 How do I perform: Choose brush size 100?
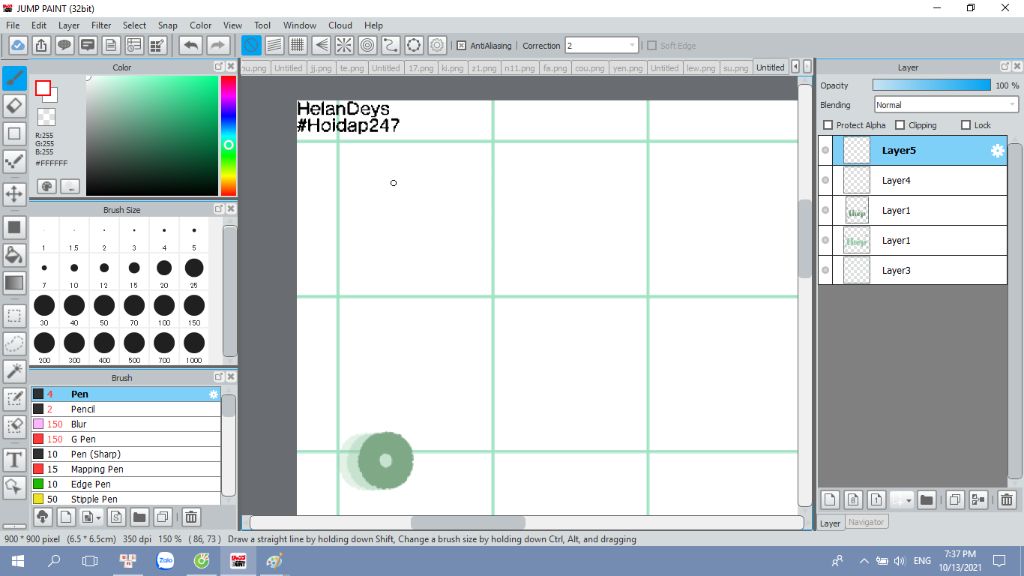point(164,310)
